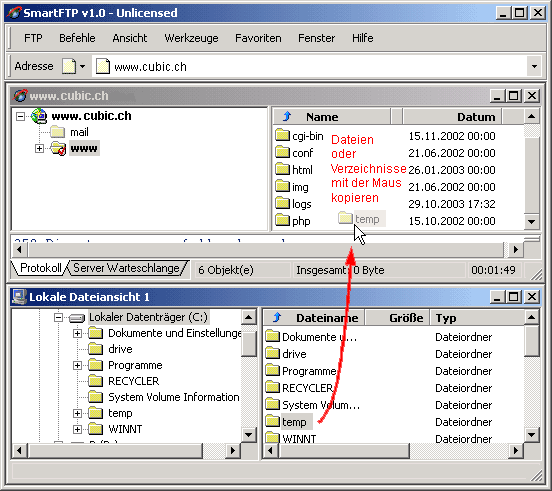Image resolution: width=552 pixels, height=491 pixels.
Task: Click remote file list scroll-up arrow
Action: pyautogui.click(x=531, y=117)
